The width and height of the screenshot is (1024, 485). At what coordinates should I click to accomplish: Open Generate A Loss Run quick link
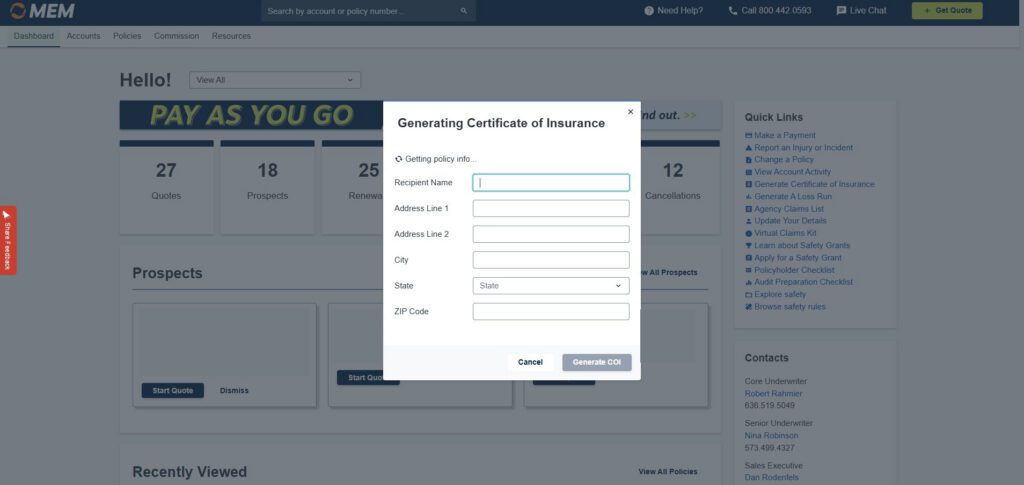click(x=793, y=196)
